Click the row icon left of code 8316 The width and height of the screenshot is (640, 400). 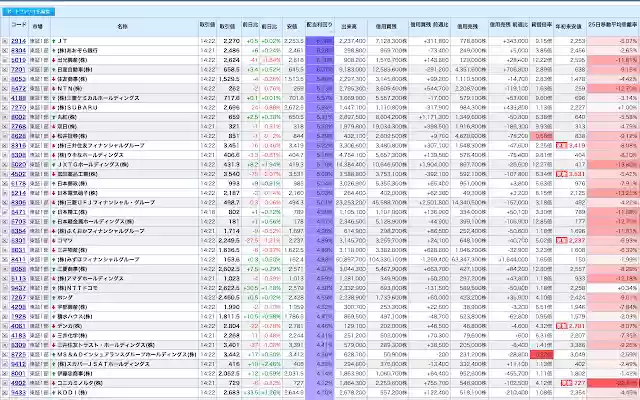click(x=5, y=146)
